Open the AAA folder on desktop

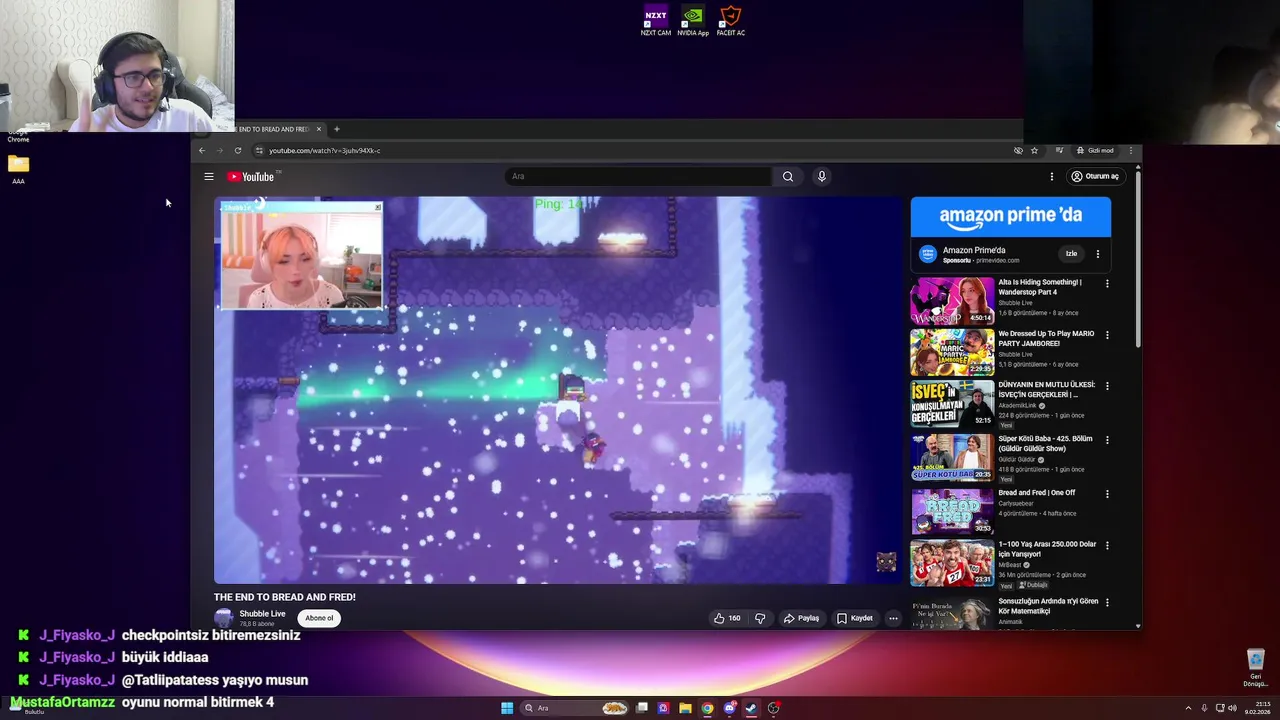pos(18,169)
